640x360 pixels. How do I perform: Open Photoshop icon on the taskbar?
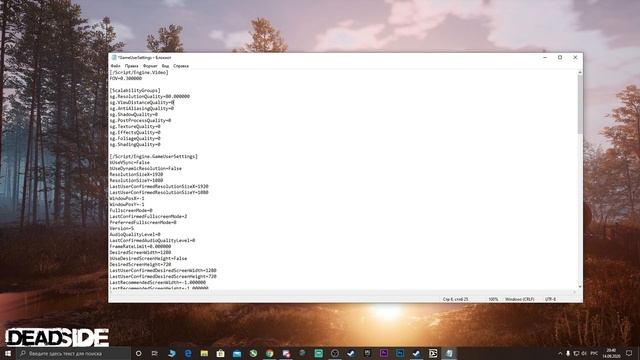click(400, 353)
